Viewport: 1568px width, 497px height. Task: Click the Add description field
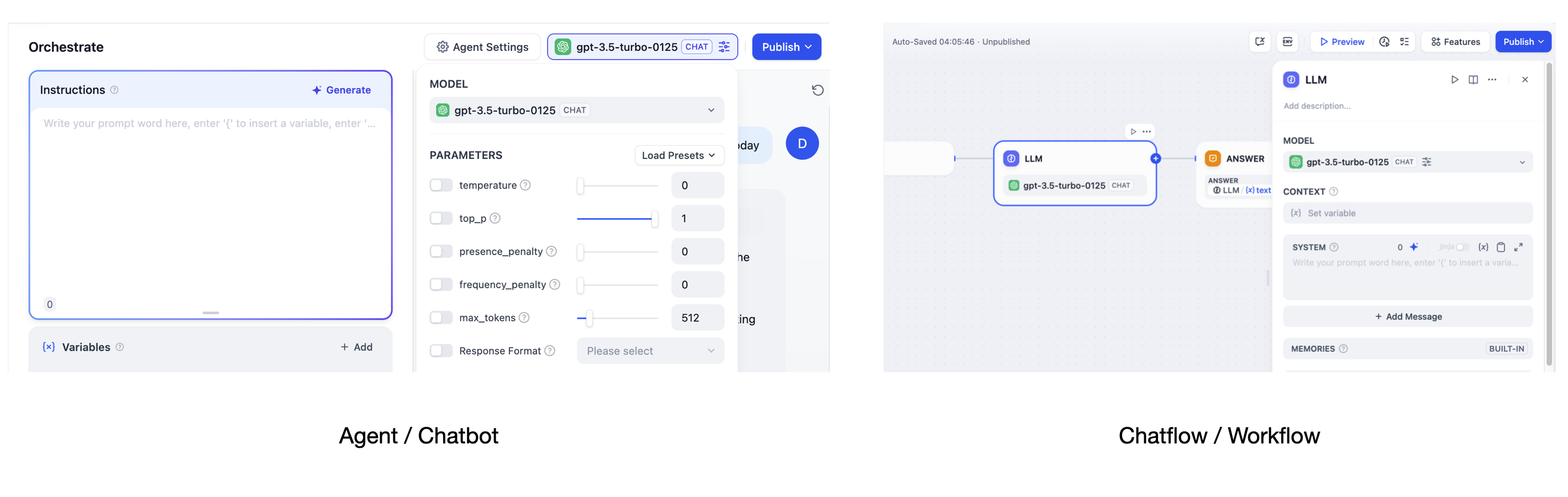(x=1317, y=106)
